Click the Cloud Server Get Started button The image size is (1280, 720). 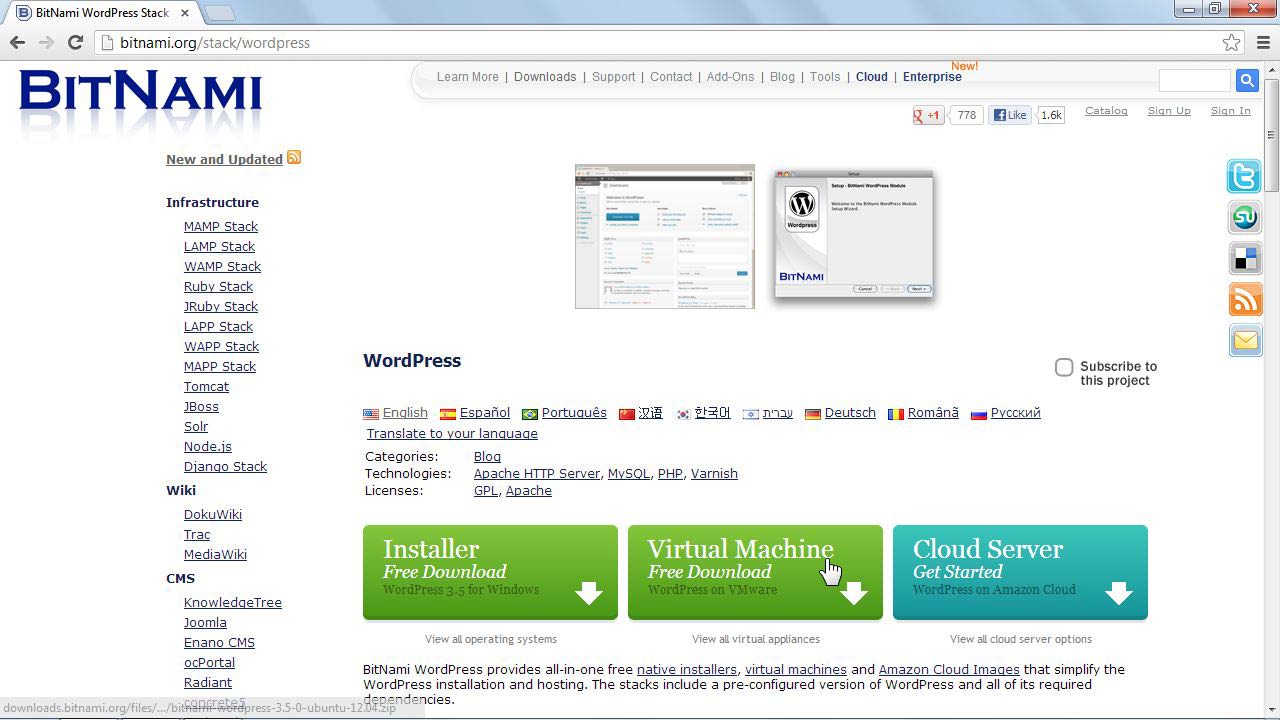(x=1020, y=572)
